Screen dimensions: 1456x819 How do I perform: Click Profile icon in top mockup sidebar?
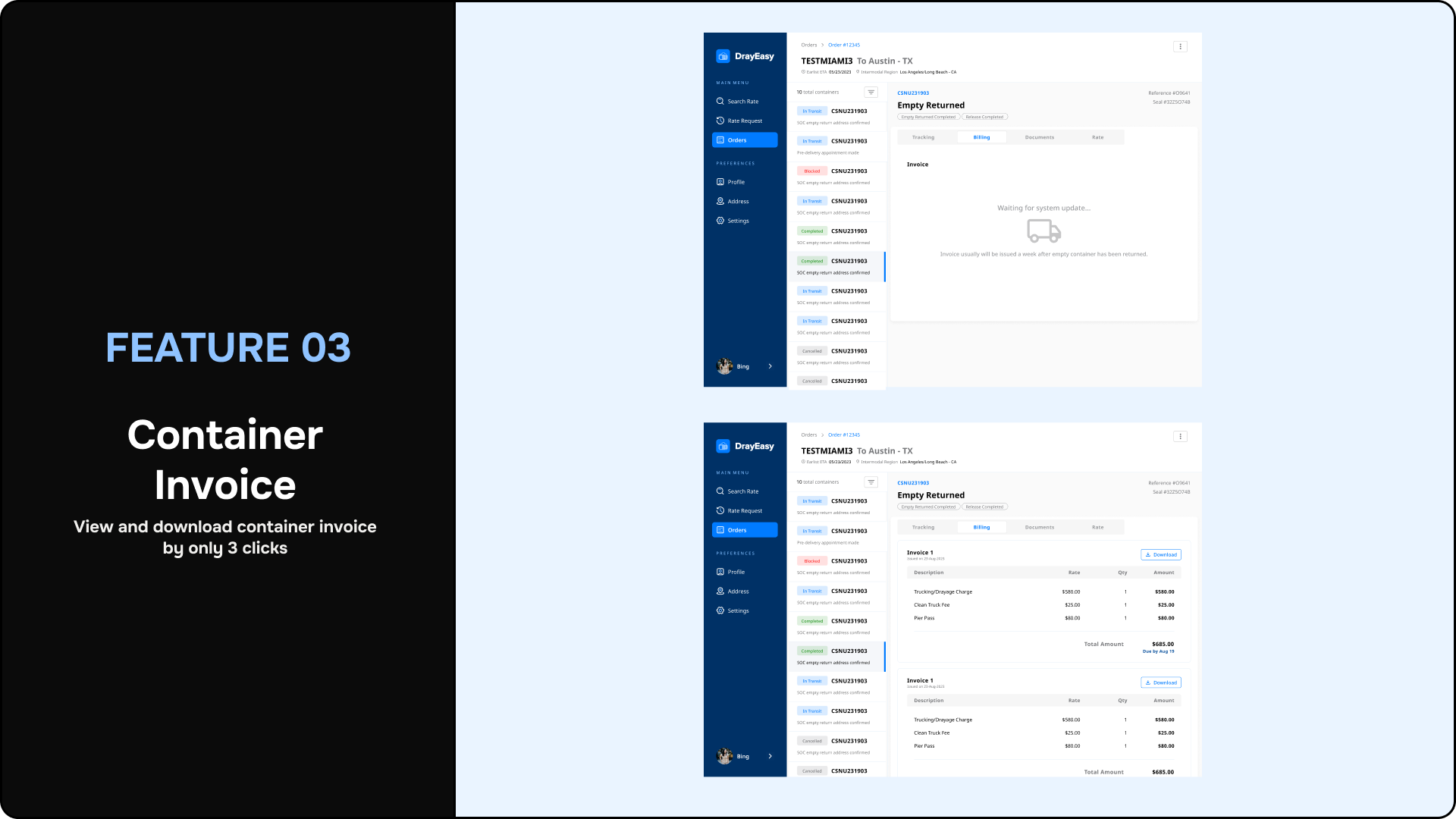pyautogui.click(x=720, y=182)
